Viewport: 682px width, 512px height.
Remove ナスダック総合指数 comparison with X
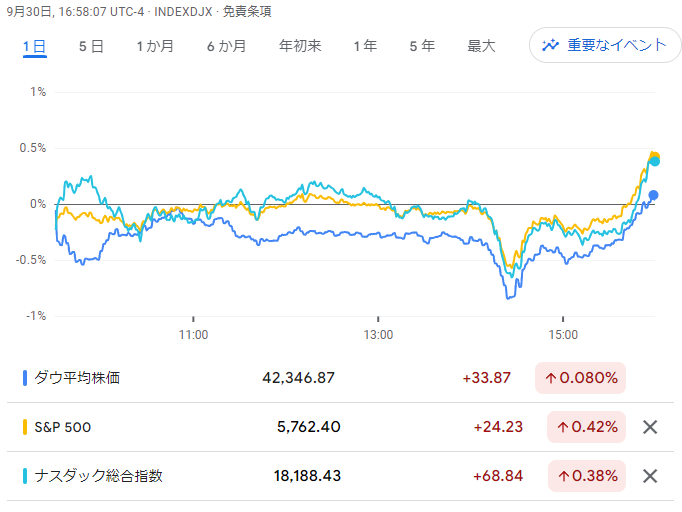[650, 476]
